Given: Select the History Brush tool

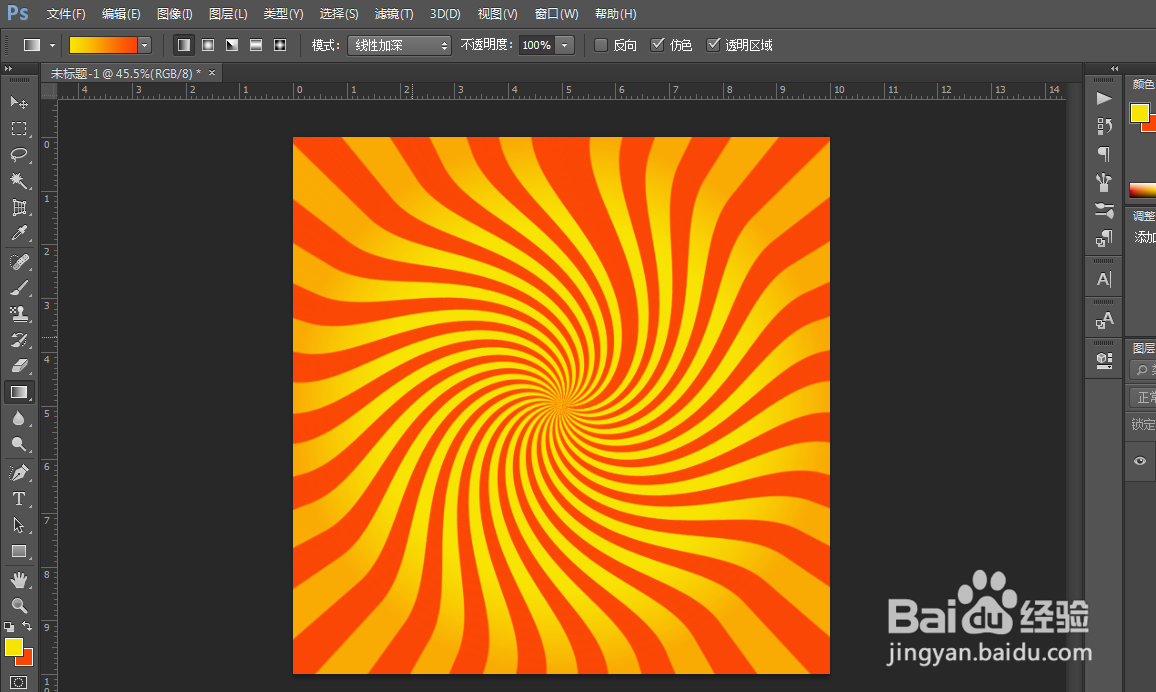Looking at the screenshot, I should pos(19,340).
